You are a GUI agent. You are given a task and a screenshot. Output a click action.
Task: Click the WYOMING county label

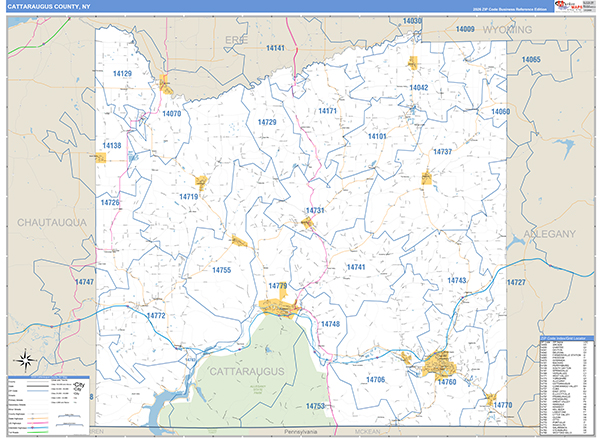[x=506, y=30]
